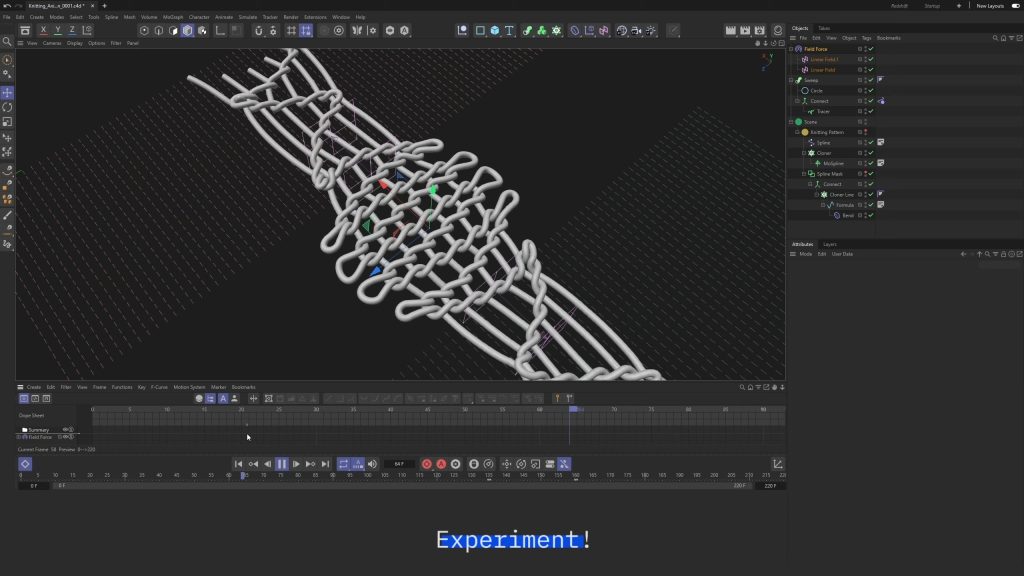Click the current frame number field
The image size is (1024, 576).
point(399,464)
